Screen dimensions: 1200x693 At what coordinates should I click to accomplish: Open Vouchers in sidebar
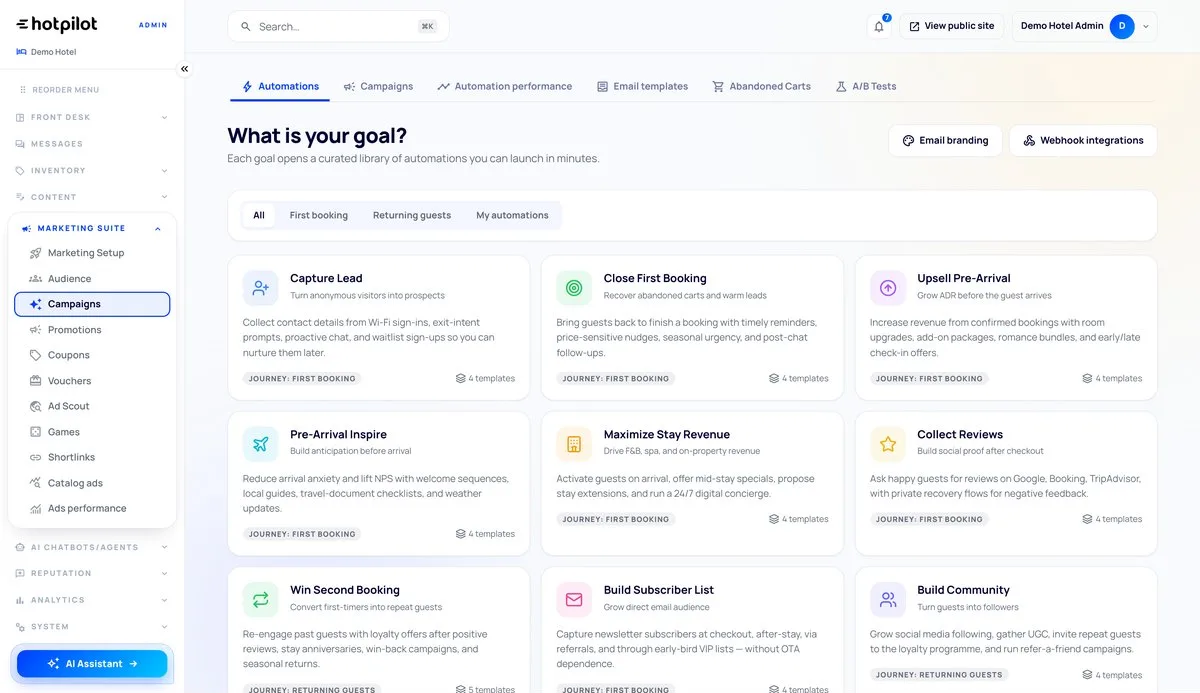tap(92, 381)
